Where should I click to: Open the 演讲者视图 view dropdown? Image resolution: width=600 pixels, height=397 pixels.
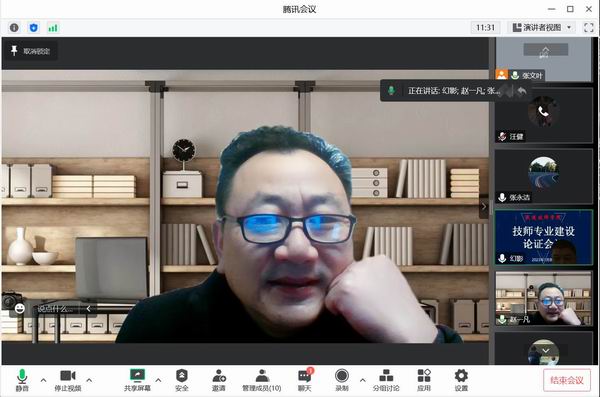(x=541, y=28)
